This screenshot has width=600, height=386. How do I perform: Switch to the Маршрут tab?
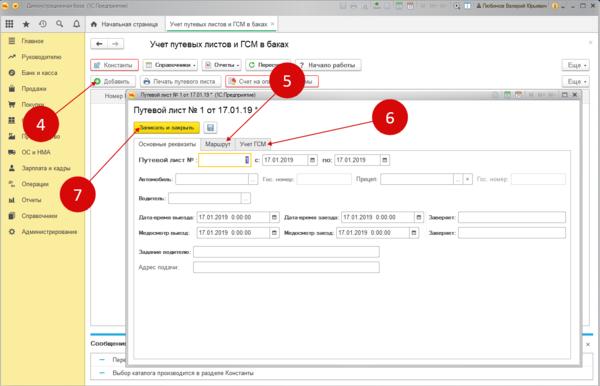pos(218,144)
